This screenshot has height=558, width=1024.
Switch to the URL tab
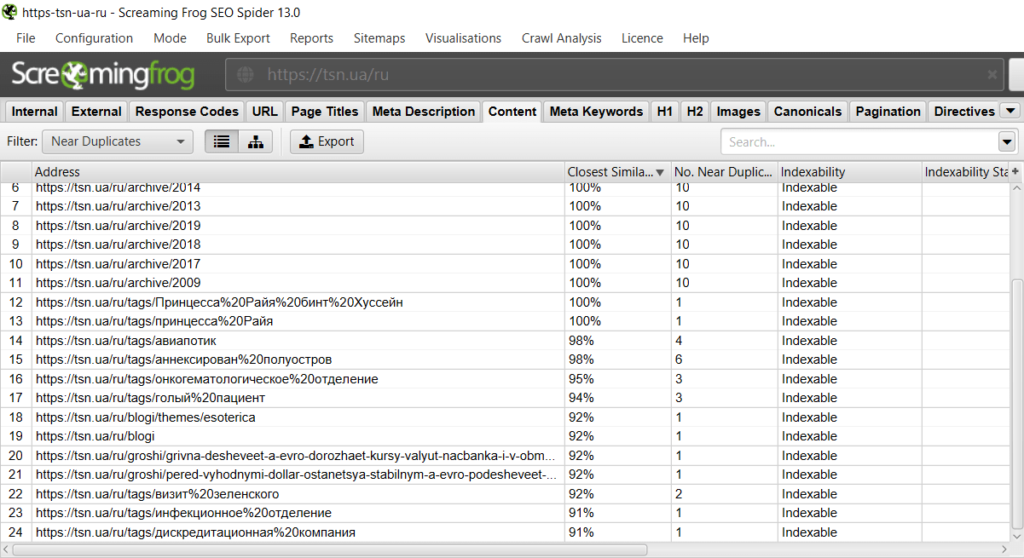click(264, 111)
